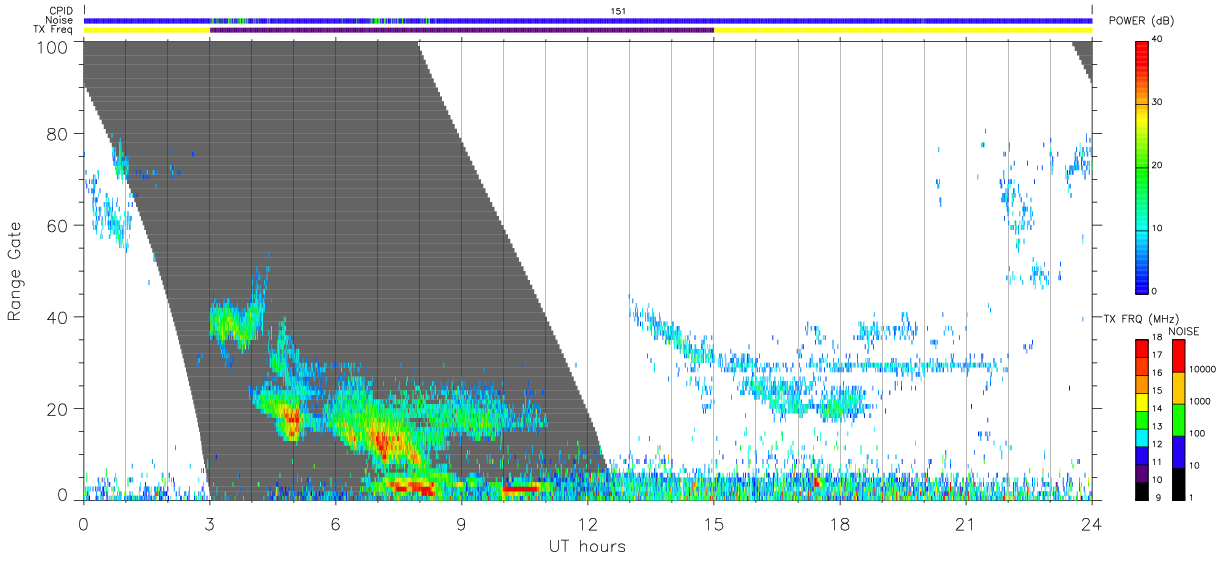Screen dimensions: 1228x567
Task: Click the UT hours x-axis title
Action: 588,546
